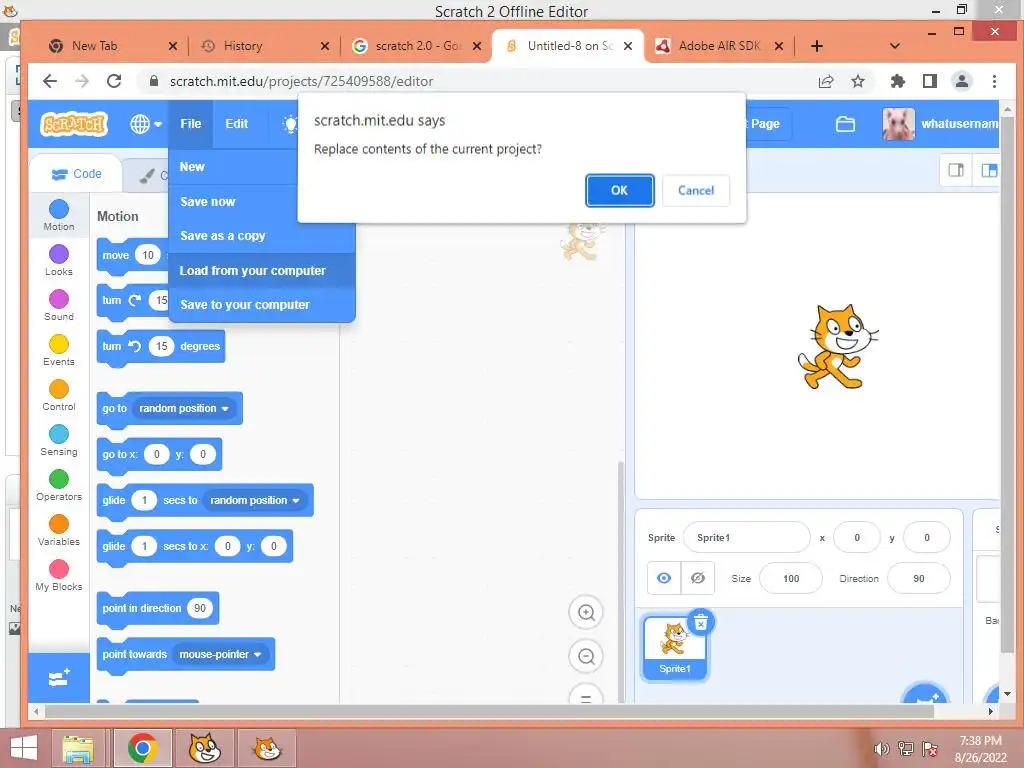Click the cat sprite on stage

837,347
